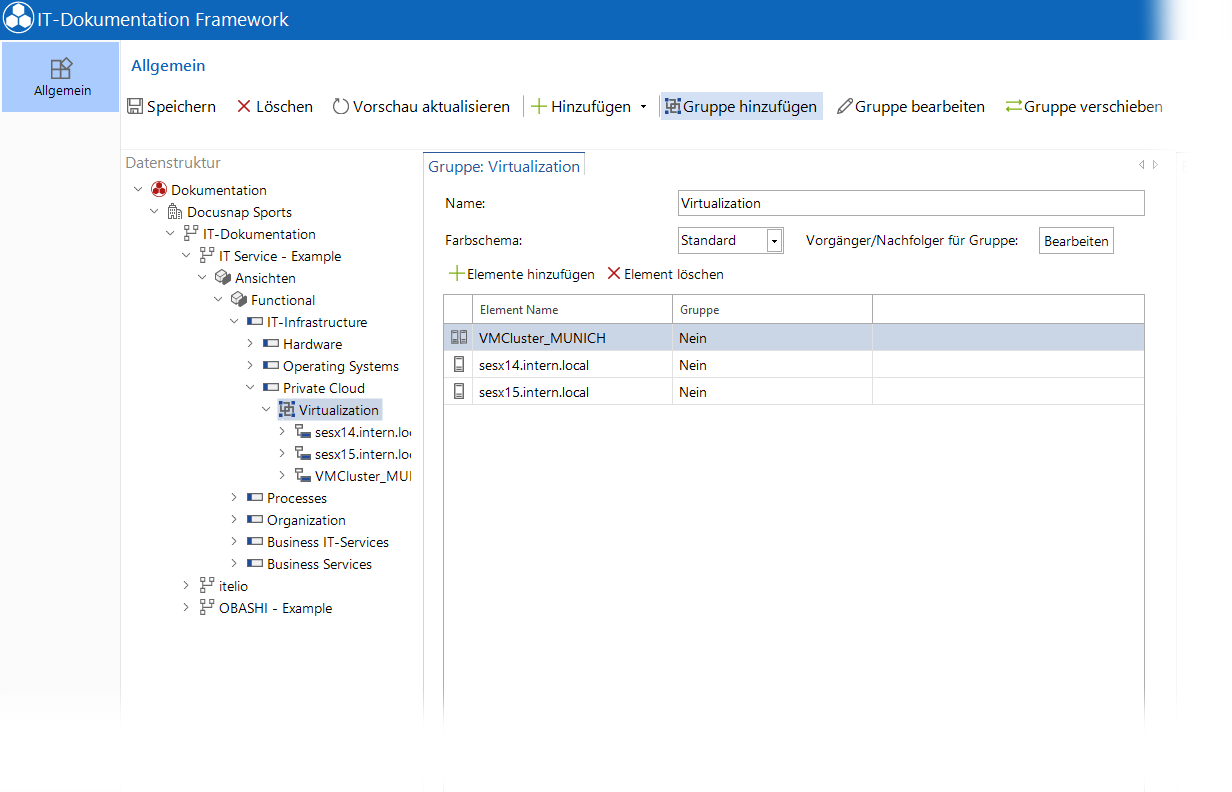Refresh preview with Vorschau aktualisieren icon
Viewport: 1232px width, 792px height.
[341, 106]
